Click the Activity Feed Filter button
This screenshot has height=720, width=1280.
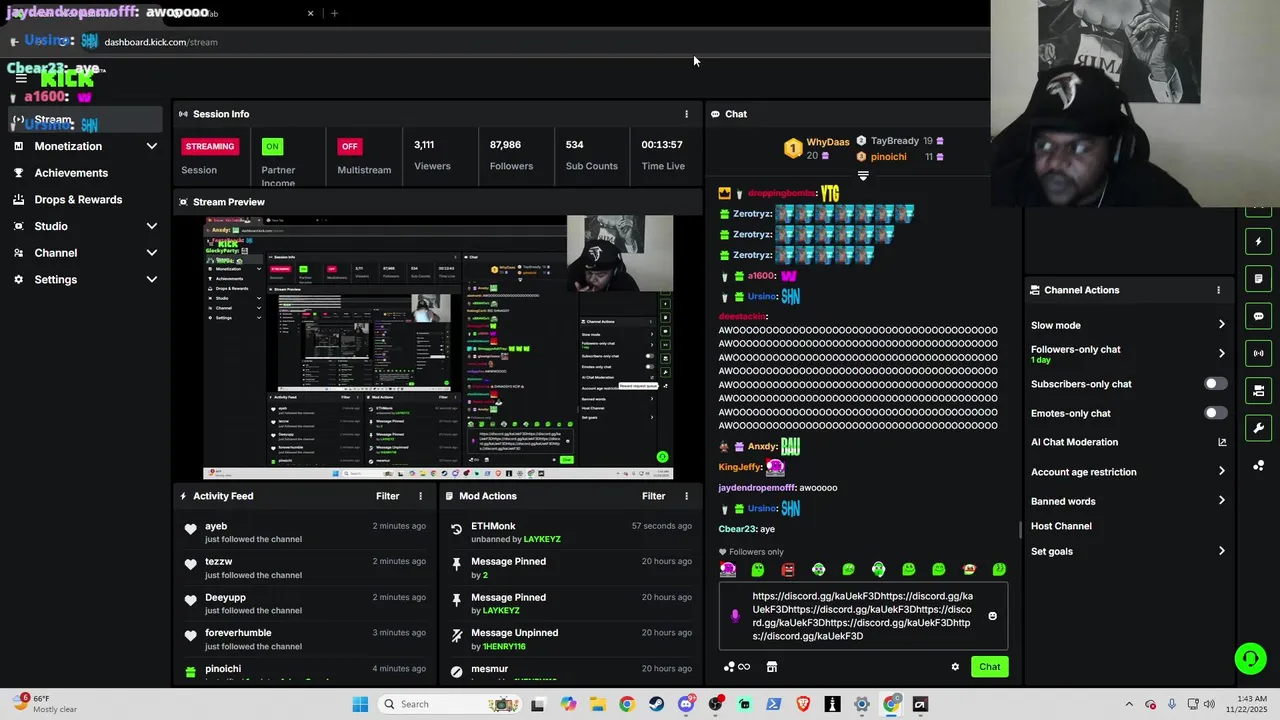point(388,496)
